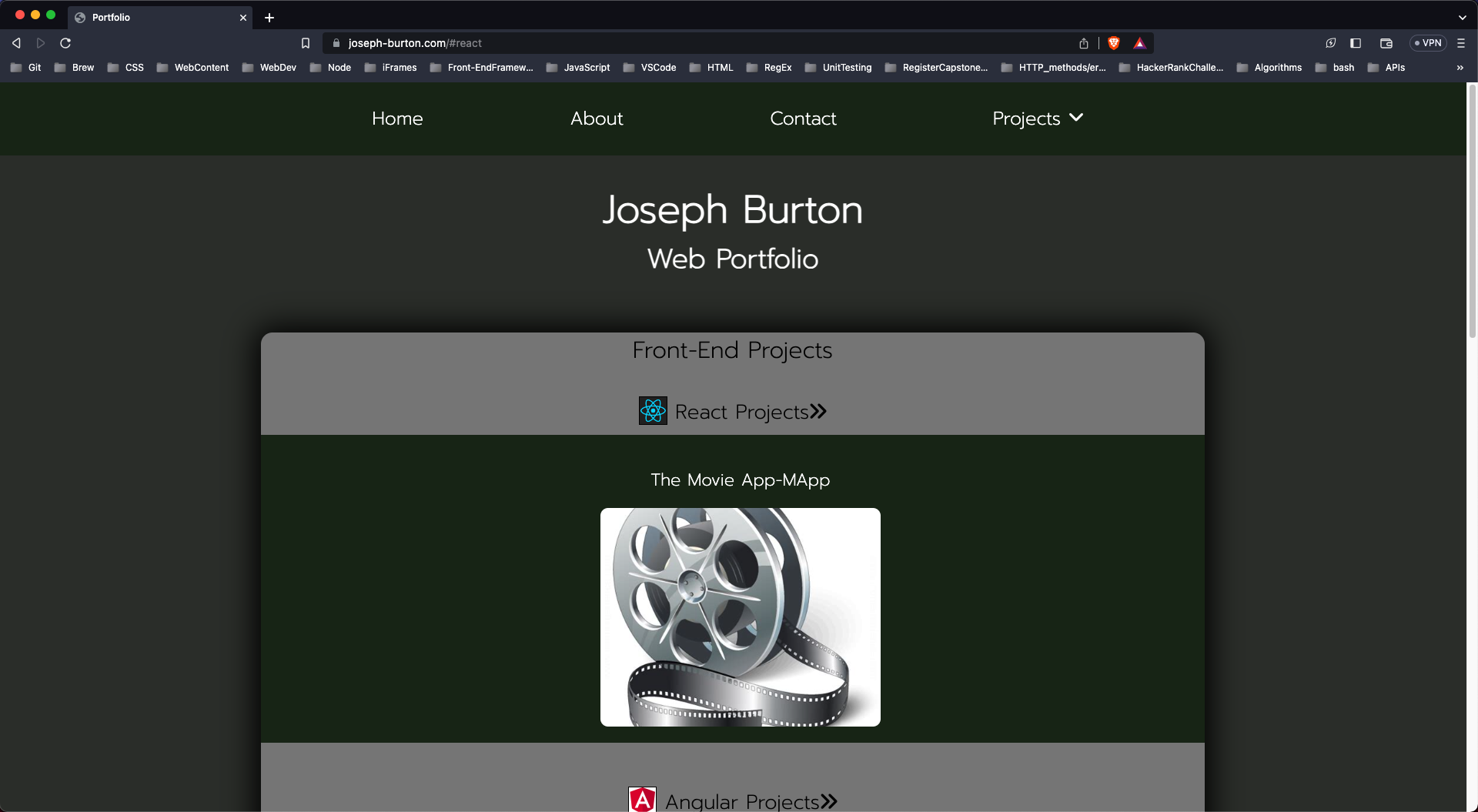1478x812 pixels.
Task: Expand the tab list chevron at top right
Action: (x=1463, y=18)
